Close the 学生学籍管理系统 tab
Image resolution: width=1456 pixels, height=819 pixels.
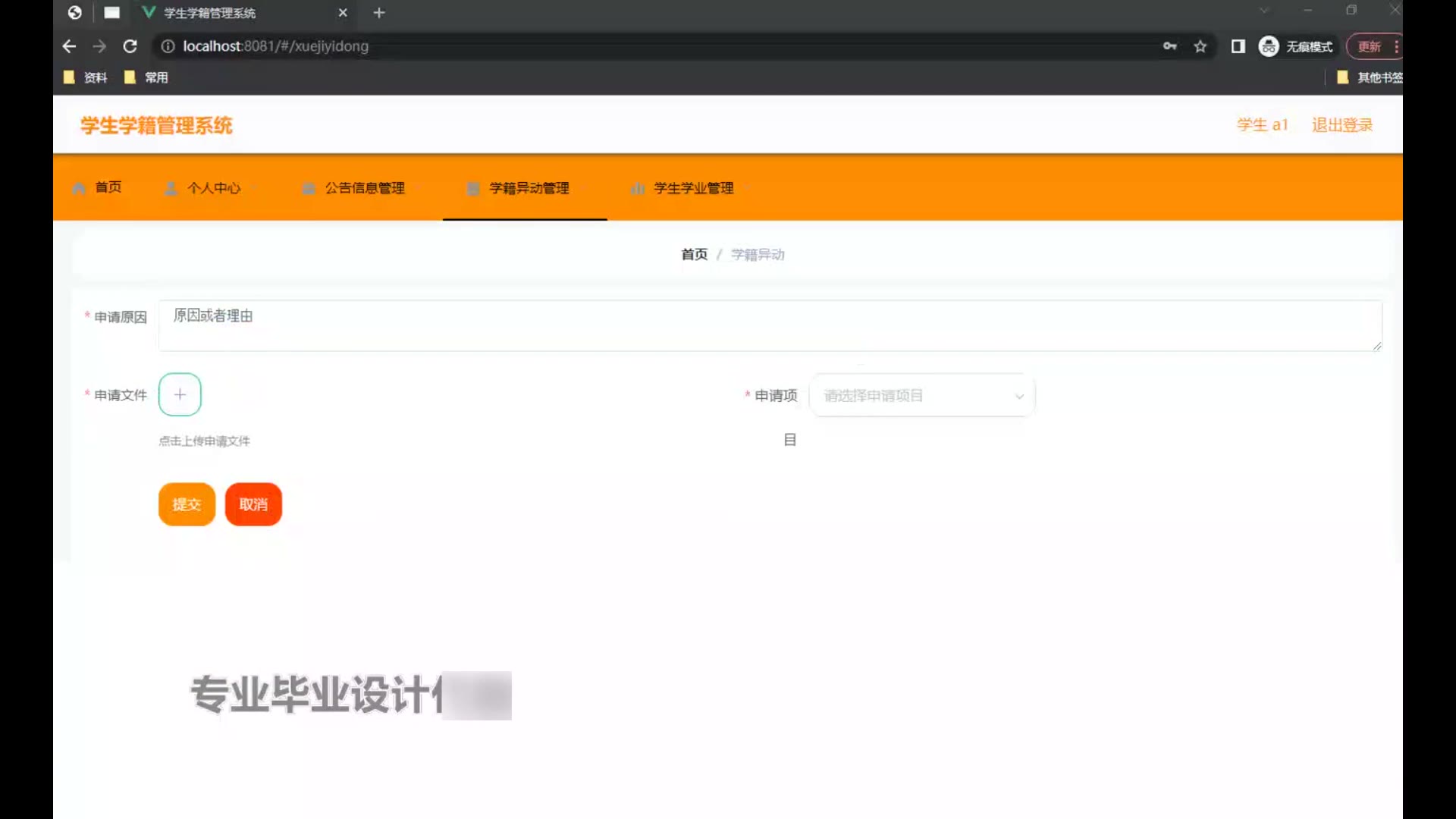343,13
